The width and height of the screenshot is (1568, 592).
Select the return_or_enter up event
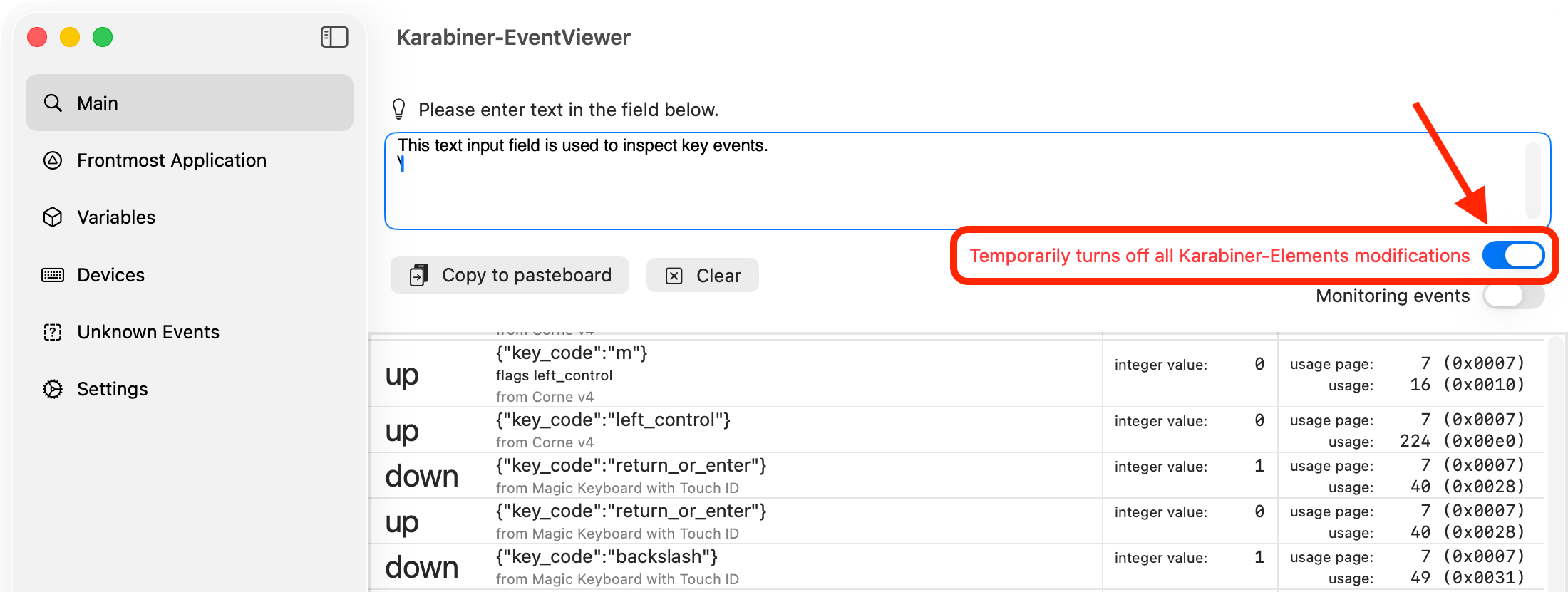(x=955, y=521)
